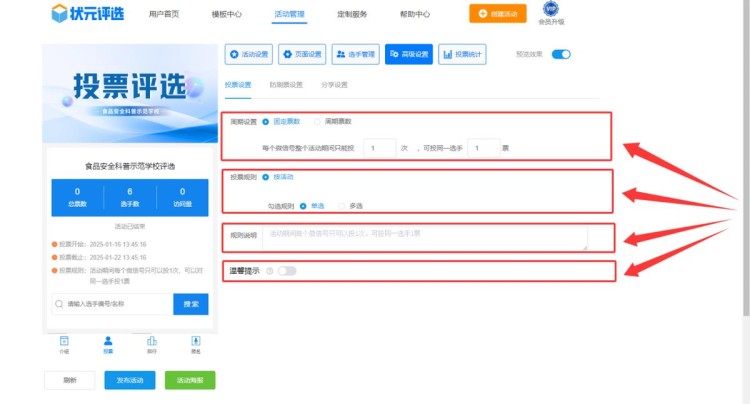Switch to the 防刷票设置 tab
Screen dimensions: 750x404
coord(287,85)
